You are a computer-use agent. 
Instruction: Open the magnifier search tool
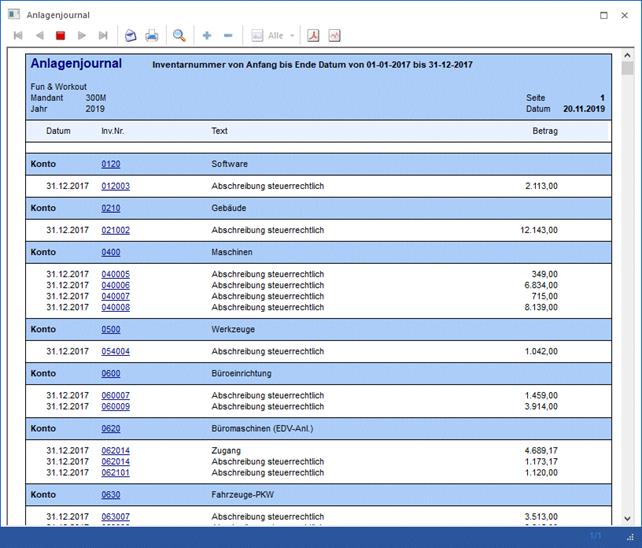point(180,36)
